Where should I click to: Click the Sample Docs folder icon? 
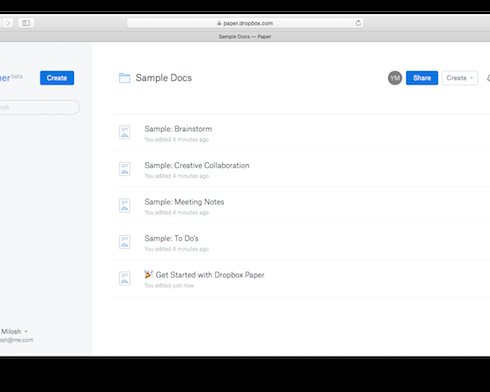(125, 78)
